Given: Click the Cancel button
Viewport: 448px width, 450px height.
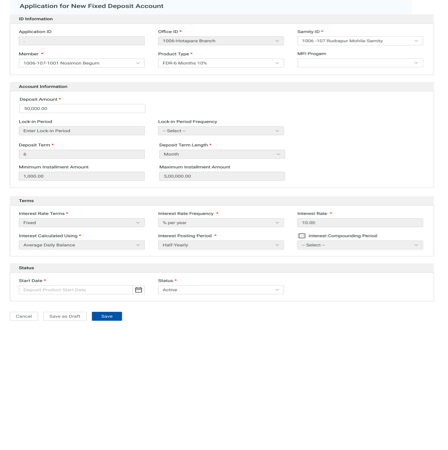Looking at the screenshot, I should tap(24, 316).
